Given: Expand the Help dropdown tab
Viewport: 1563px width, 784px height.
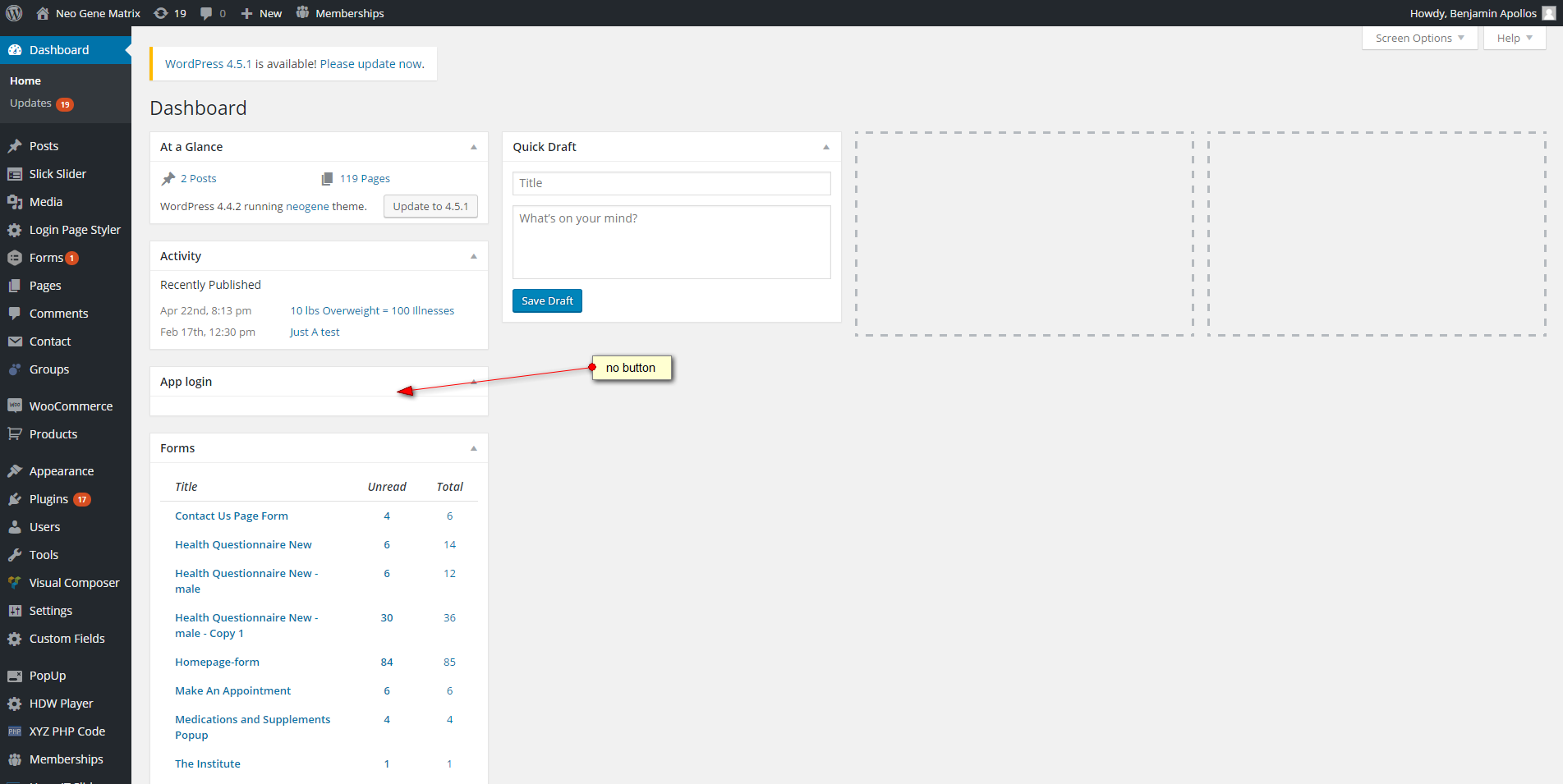Looking at the screenshot, I should tap(1515, 39).
